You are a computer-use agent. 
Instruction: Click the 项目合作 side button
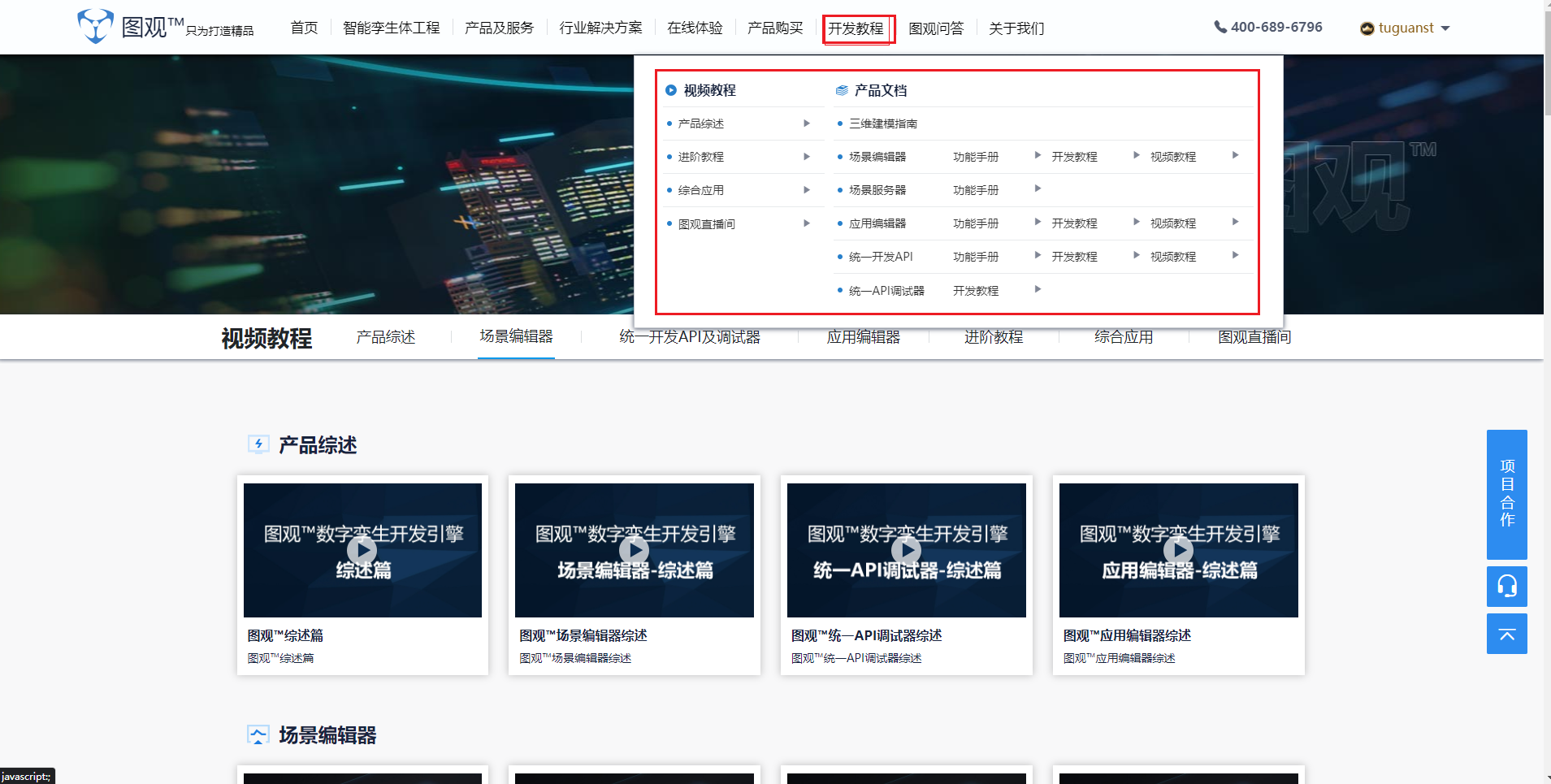click(1507, 494)
